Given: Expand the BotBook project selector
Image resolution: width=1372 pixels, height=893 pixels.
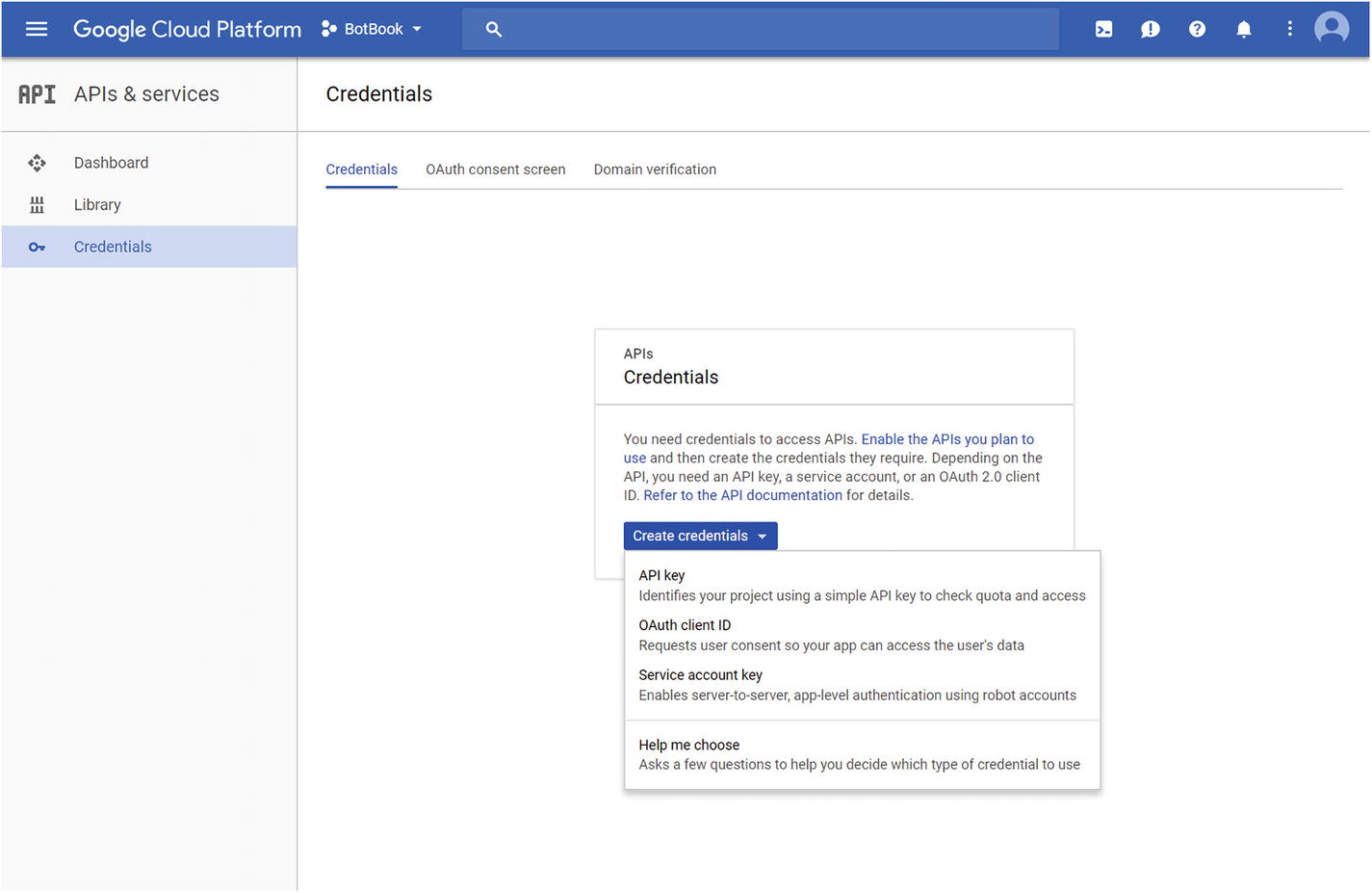Looking at the screenshot, I should click(373, 29).
